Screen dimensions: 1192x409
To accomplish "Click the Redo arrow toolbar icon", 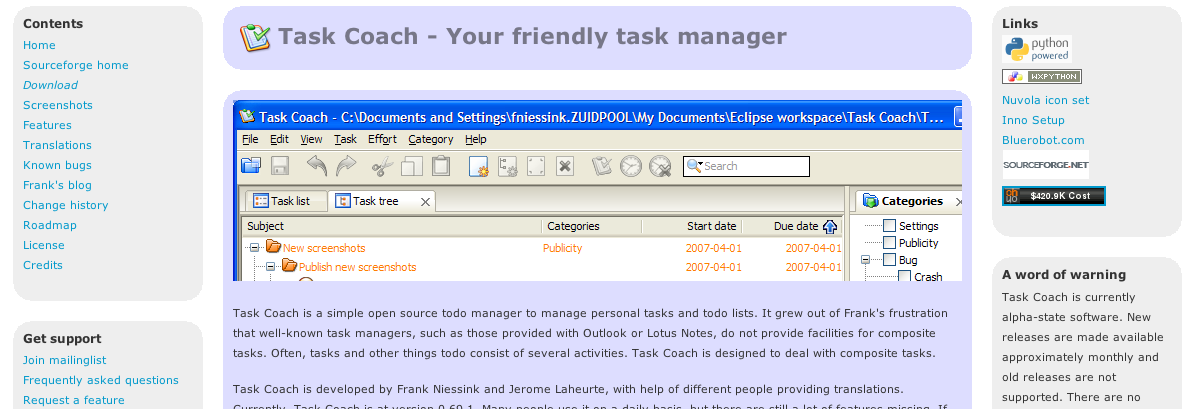I will (346, 166).
